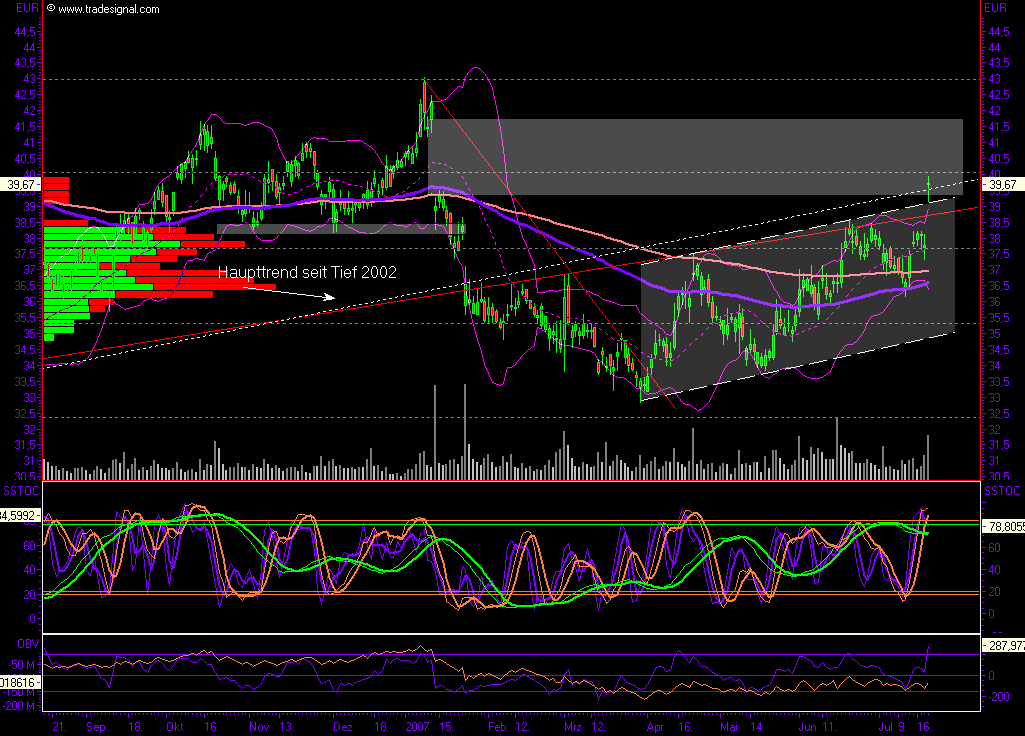1025x736 pixels.
Task: Select the Haupttrend seit Tief 2002 annotation
Action: pyautogui.click(x=309, y=272)
